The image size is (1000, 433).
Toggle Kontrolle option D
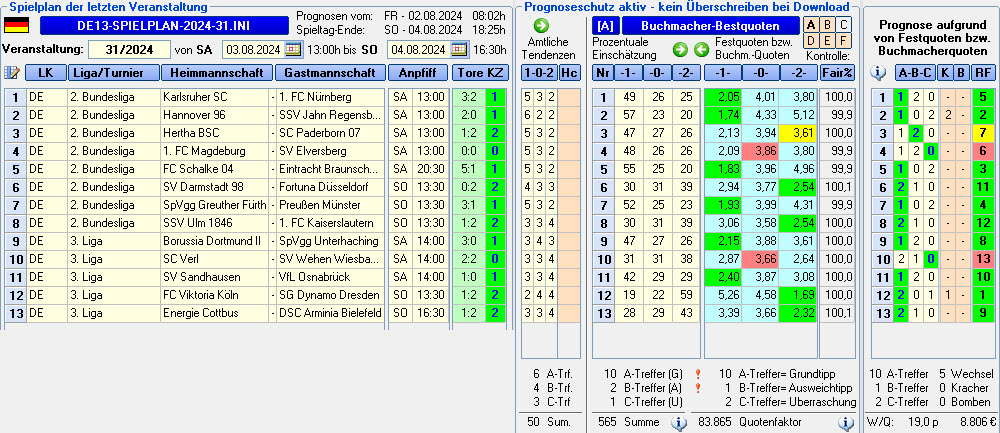[x=811, y=41]
